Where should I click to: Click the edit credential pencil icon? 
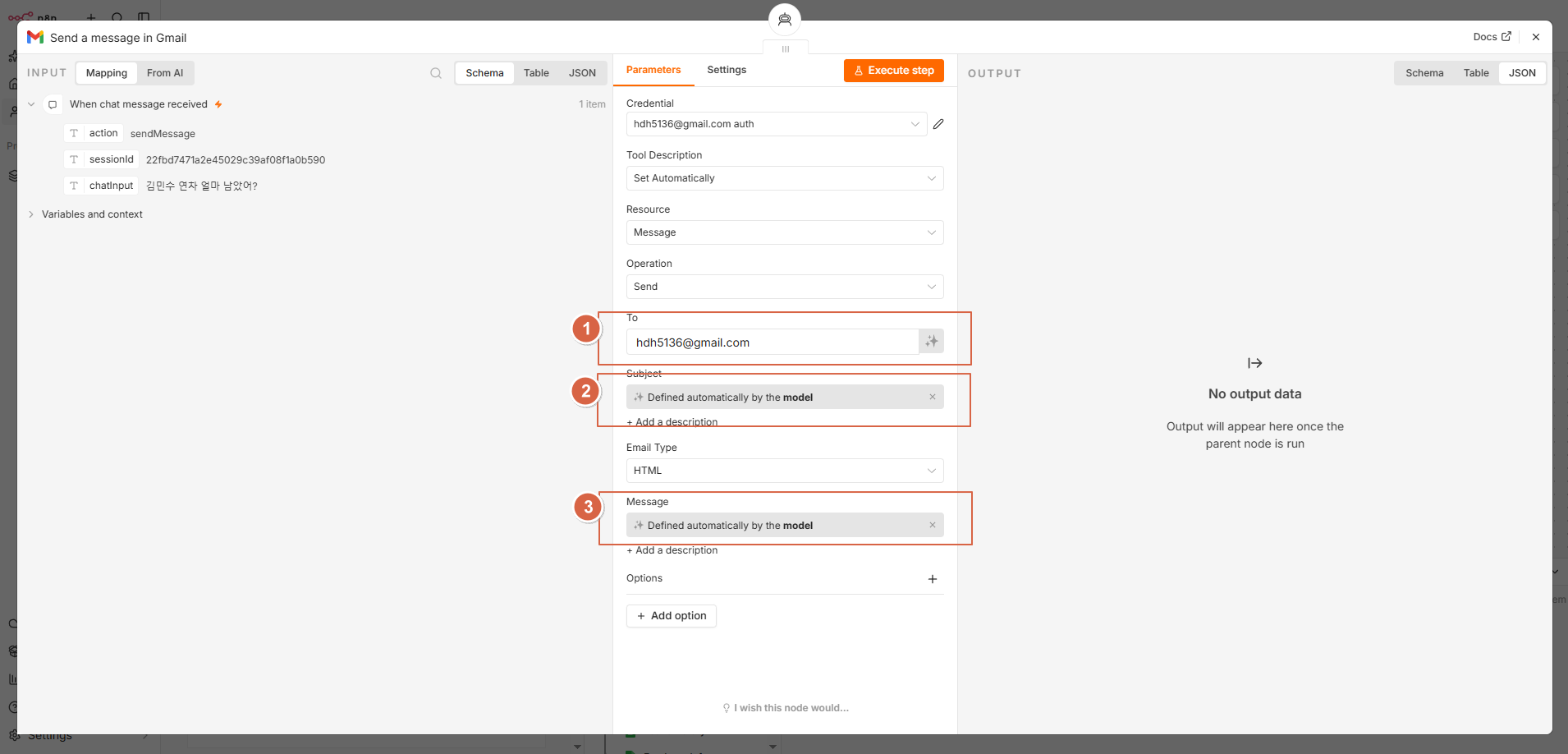click(x=938, y=124)
